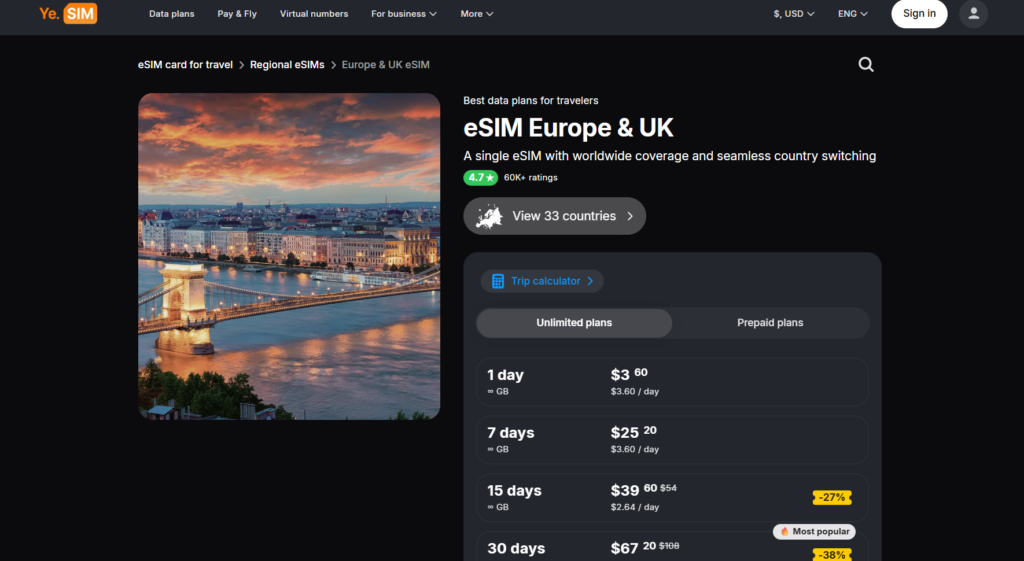This screenshot has height=561, width=1024.
Task: Open Virtual numbers in the navigation
Action: pyautogui.click(x=314, y=14)
